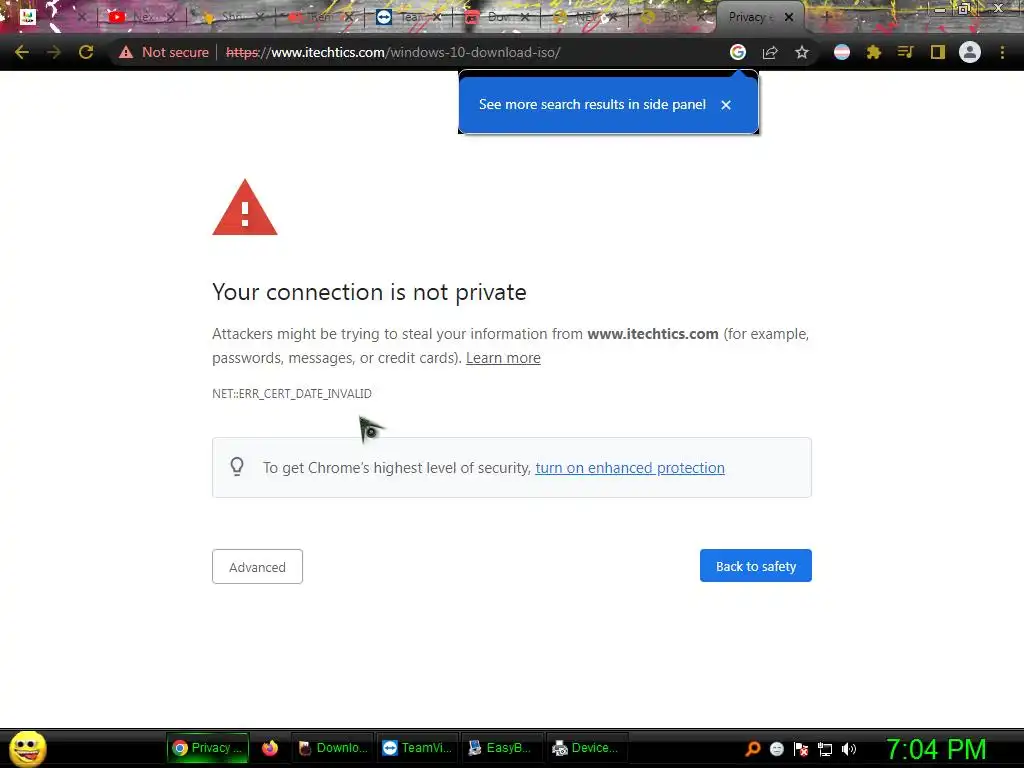1024x768 pixels.
Task: Click the NET::ERR_CERT_DATE_INVALID error code
Action: coord(292,394)
